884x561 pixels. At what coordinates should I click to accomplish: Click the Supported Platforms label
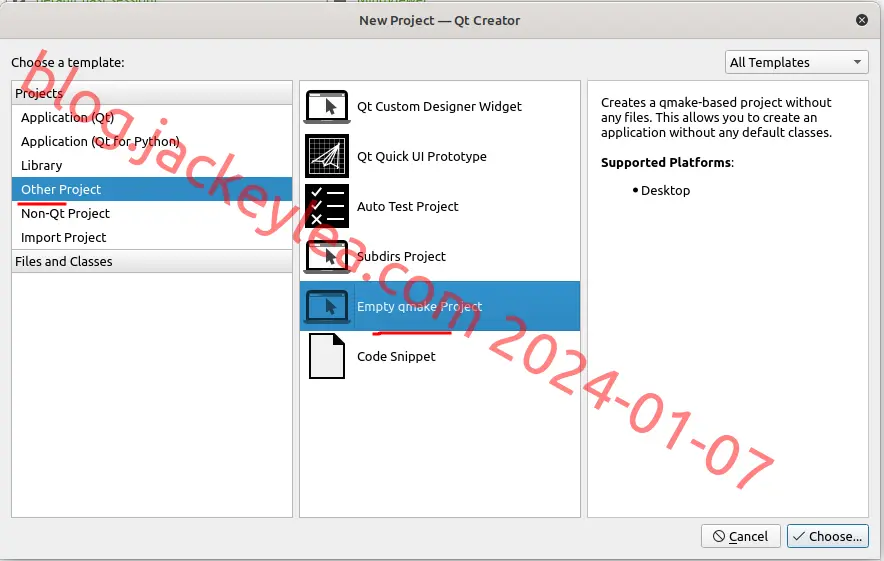[667, 162]
